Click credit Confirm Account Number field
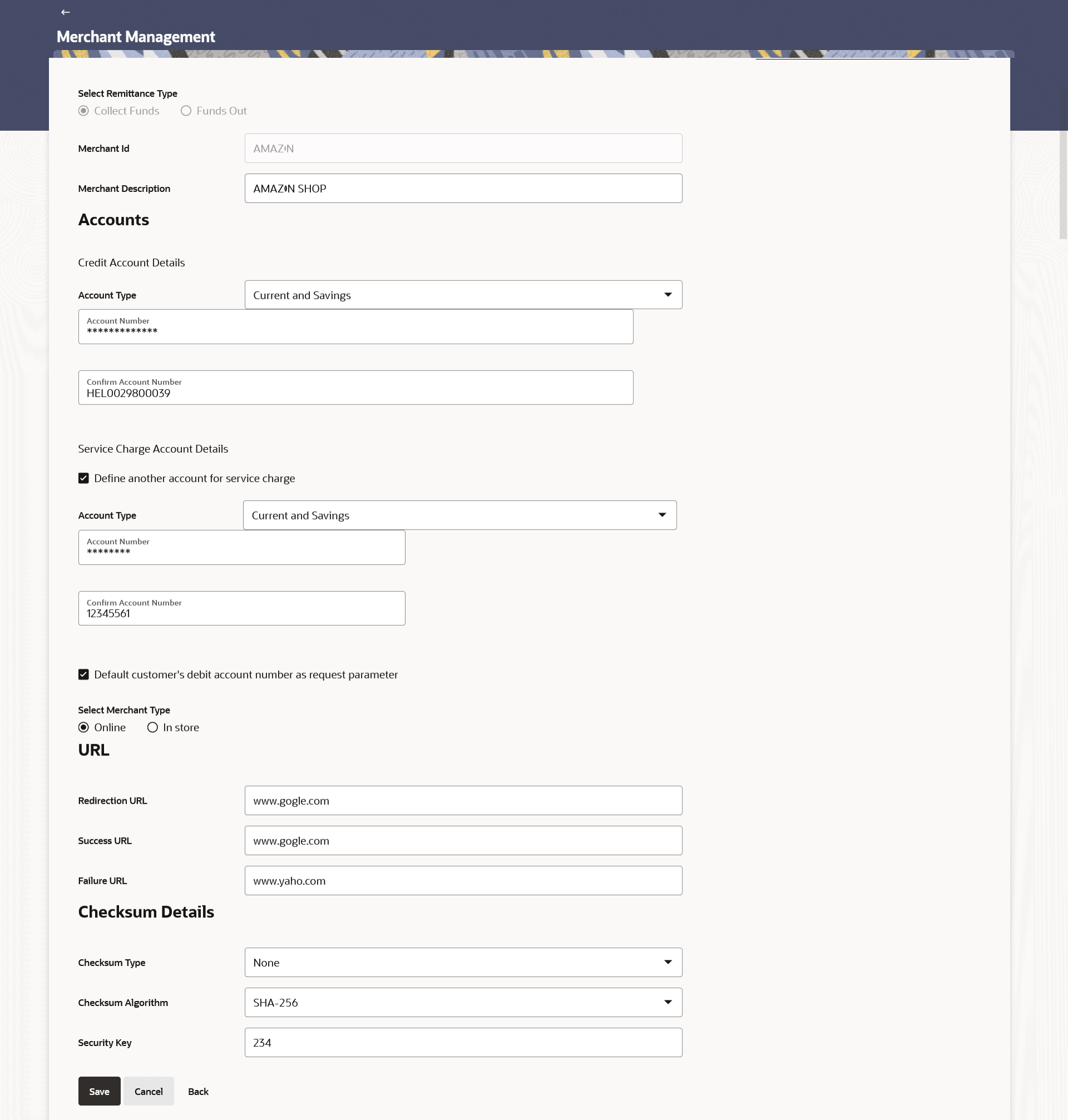Image resolution: width=1068 pixels, height=1120 pixels. point(355,388)
